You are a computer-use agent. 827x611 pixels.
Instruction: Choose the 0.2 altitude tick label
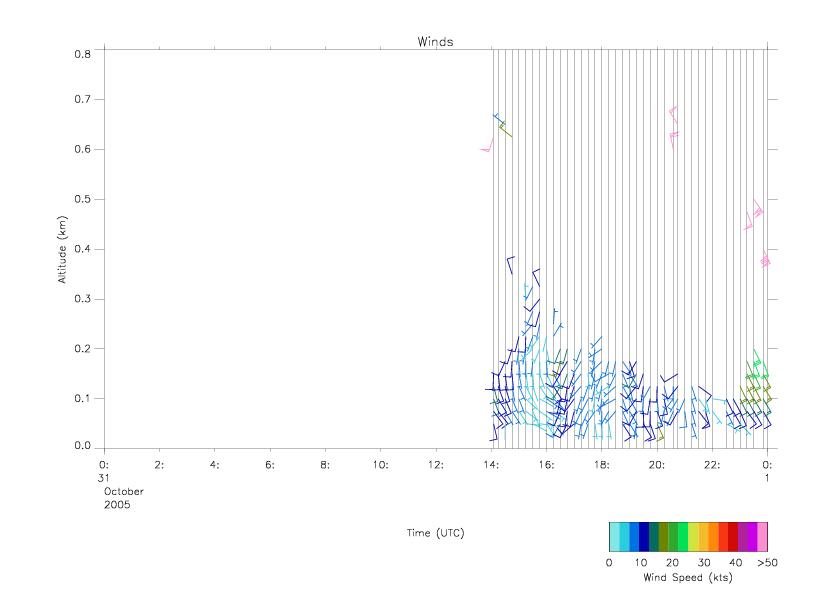point(82,348)
